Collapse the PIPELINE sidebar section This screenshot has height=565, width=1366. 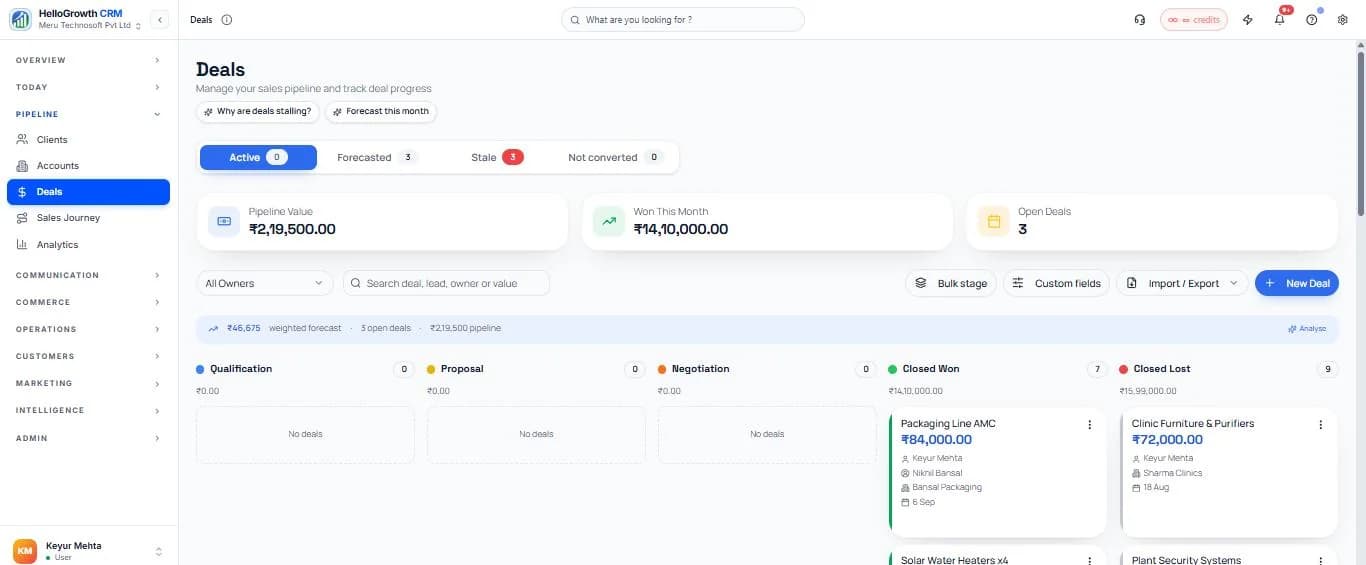click(88, 114)
